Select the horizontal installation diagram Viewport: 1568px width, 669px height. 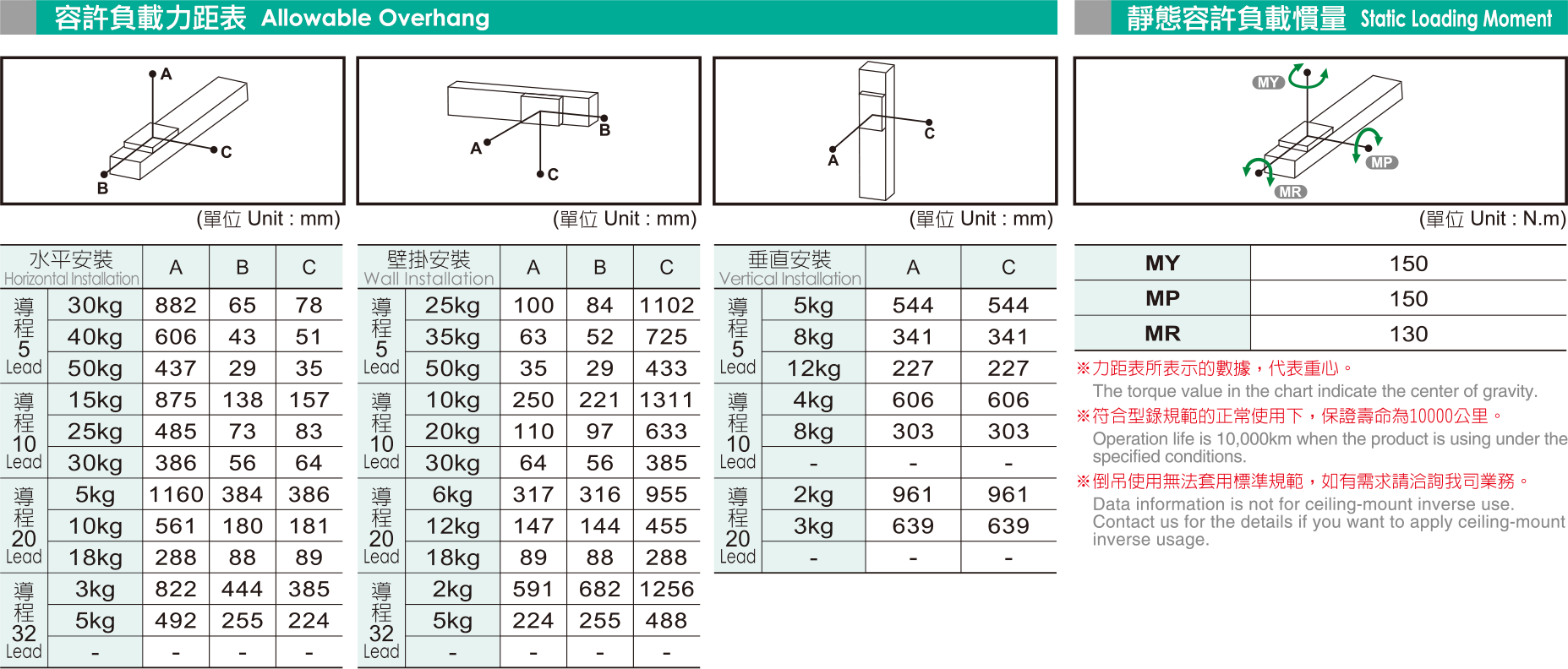[172, 131]
